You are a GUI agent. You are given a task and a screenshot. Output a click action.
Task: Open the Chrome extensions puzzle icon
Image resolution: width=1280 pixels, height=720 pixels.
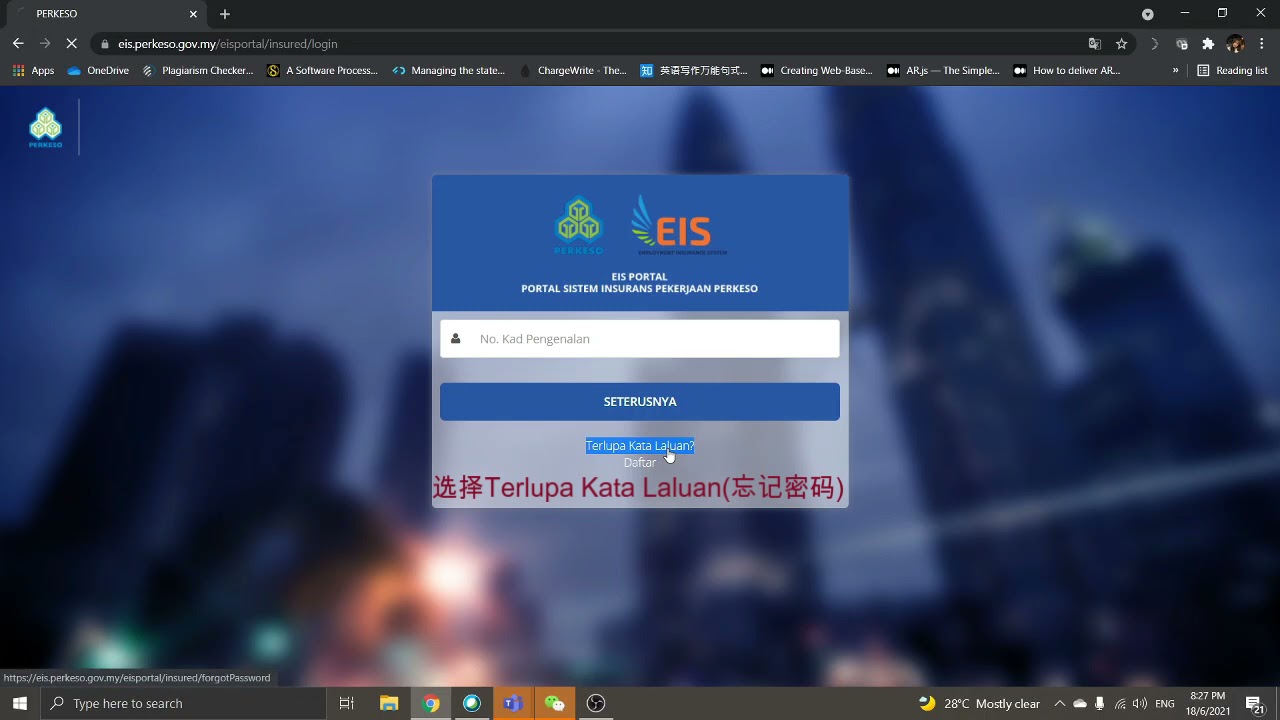pyautogui.click(x=1208, y=44)
